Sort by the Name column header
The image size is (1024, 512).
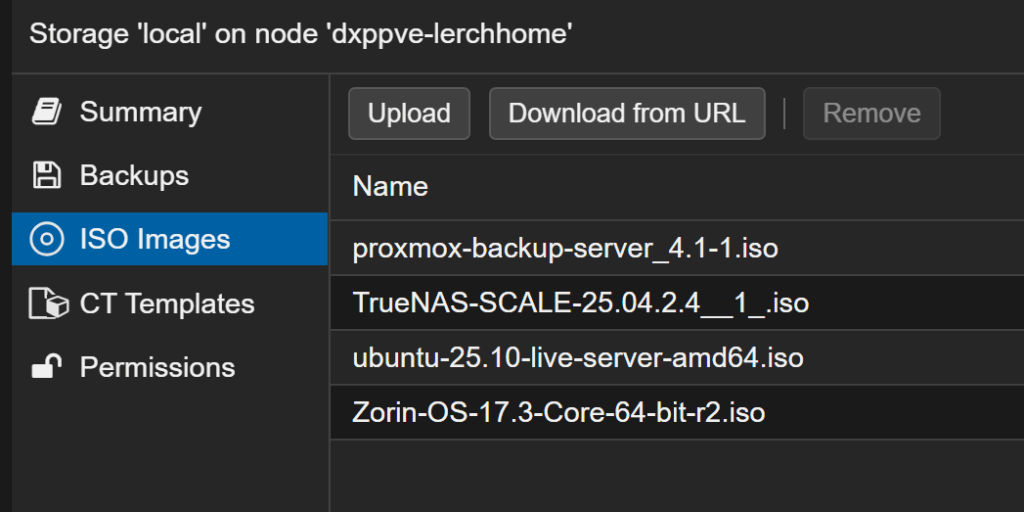point(390,186)
